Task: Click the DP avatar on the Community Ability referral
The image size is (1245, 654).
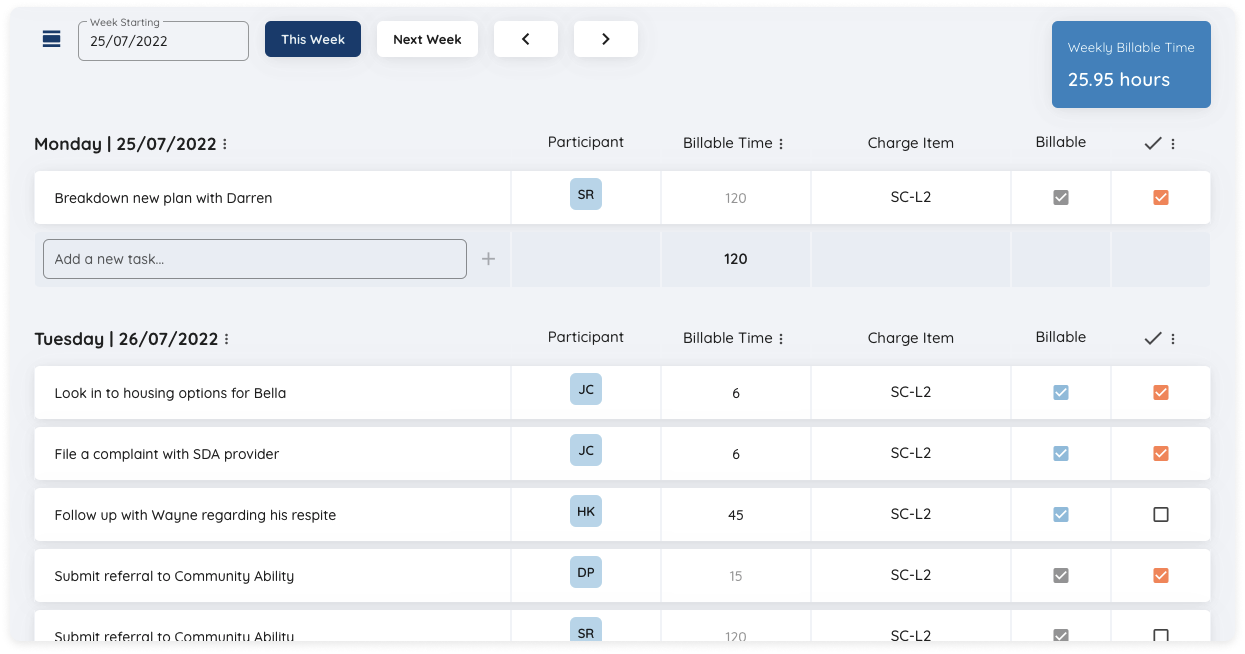Action: (x=585, y=572)
